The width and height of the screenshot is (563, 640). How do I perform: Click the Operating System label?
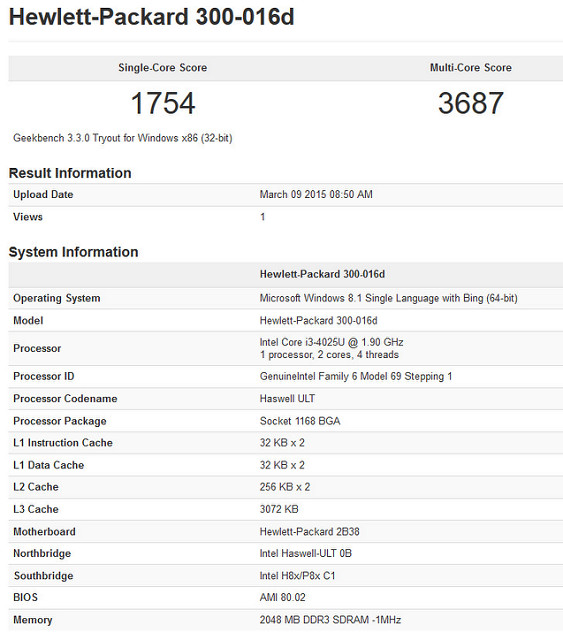point(56,298)
